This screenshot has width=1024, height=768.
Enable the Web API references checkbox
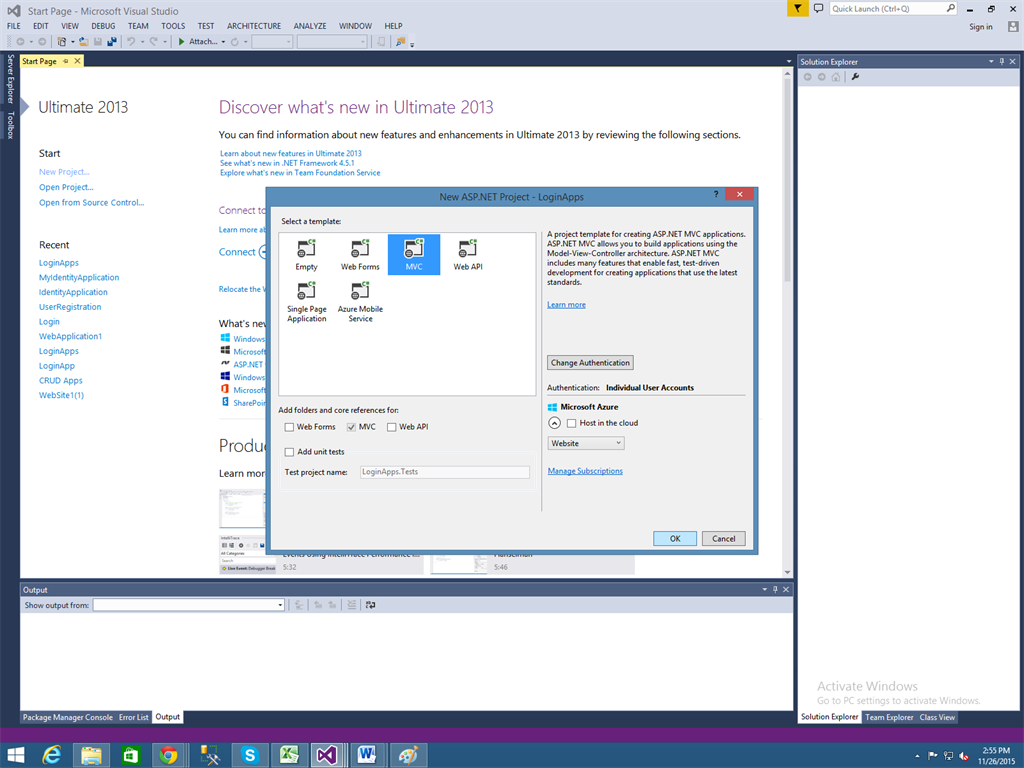click(392, 427)
